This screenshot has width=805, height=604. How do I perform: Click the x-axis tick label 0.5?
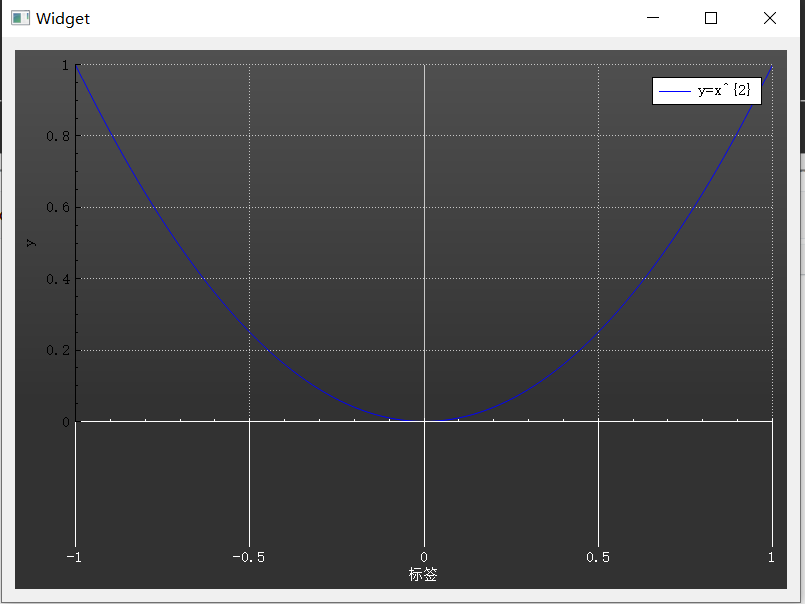(598, 557)
